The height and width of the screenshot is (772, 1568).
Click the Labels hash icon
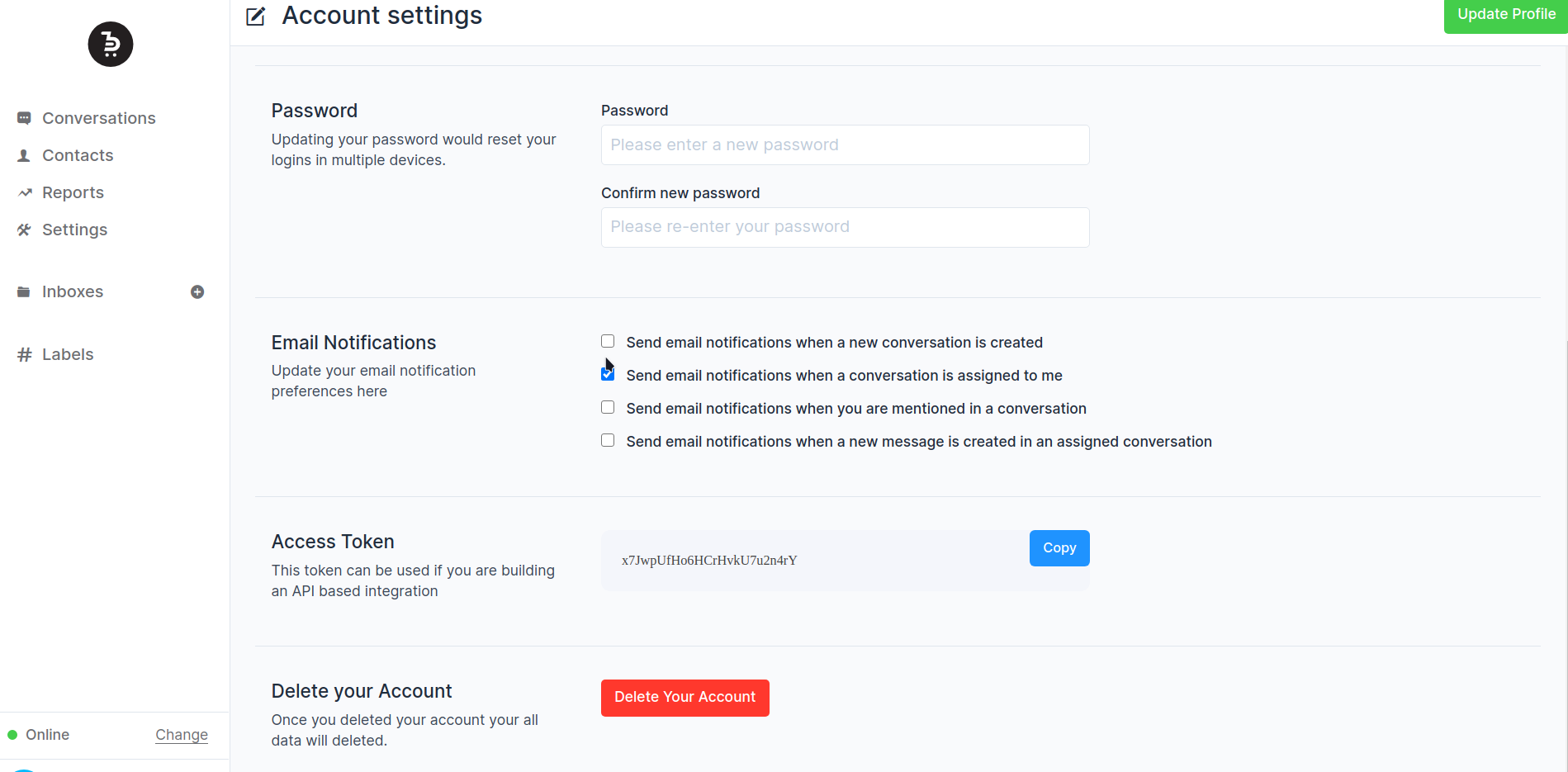25,354
